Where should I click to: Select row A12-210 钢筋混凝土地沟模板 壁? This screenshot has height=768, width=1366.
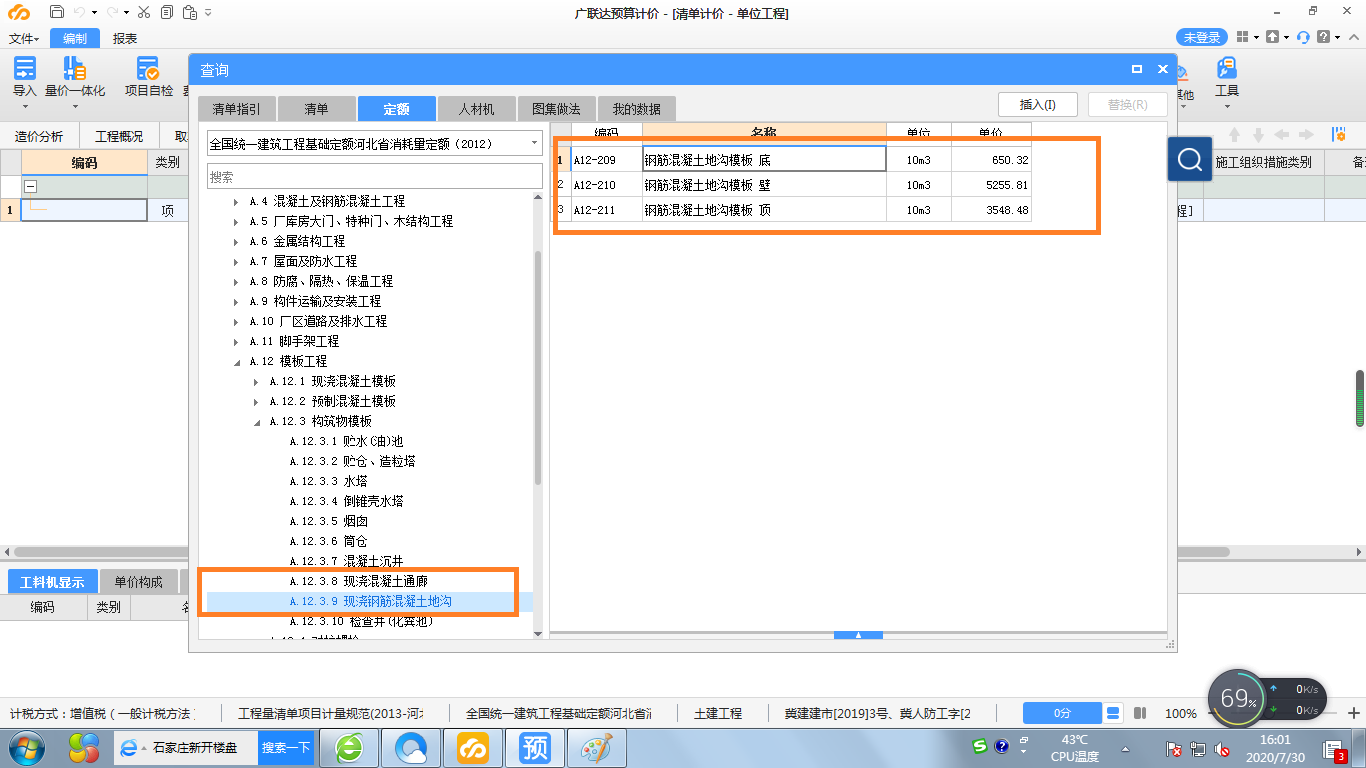pyautogui.click(x=793, y=185)
